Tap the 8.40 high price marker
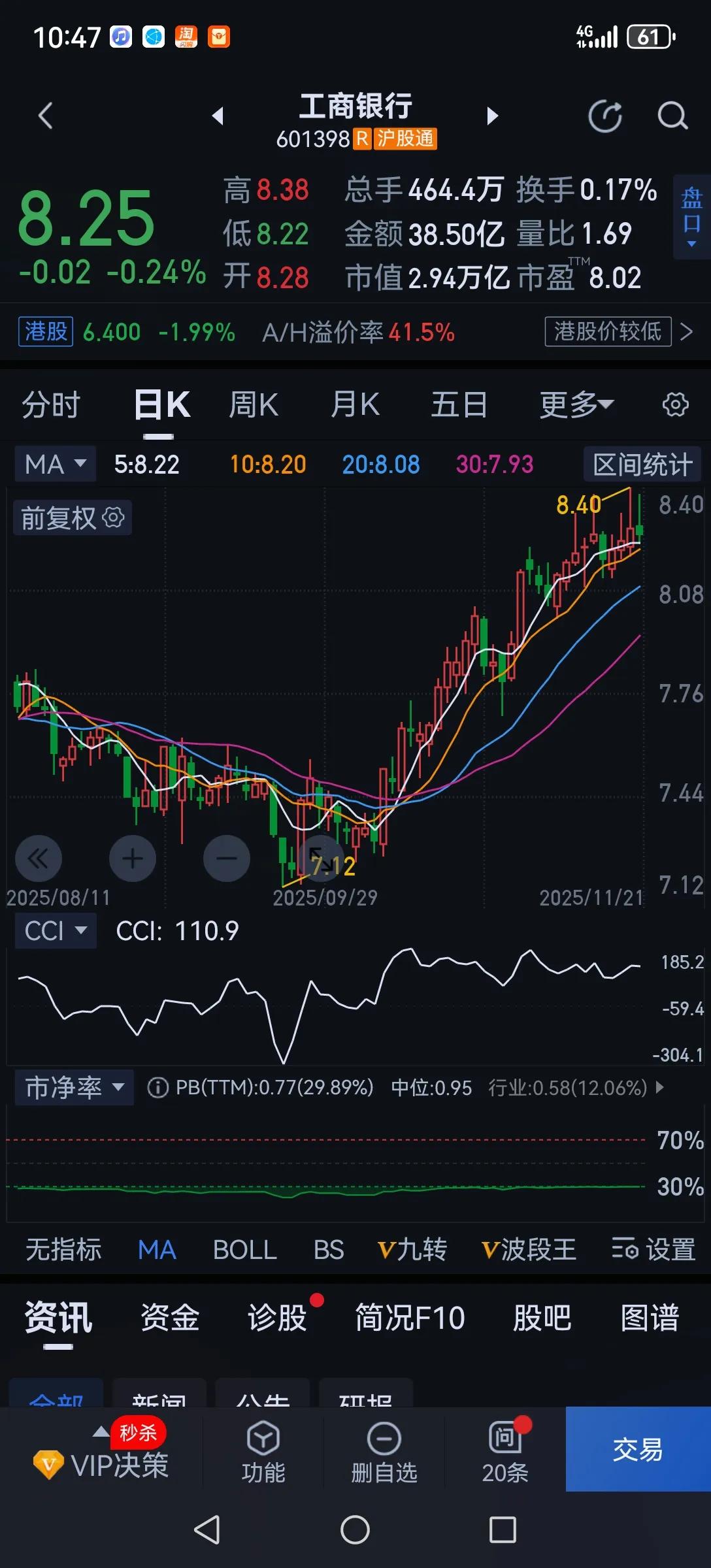This screenshot has width=711, height=1568. coord(578,504)
